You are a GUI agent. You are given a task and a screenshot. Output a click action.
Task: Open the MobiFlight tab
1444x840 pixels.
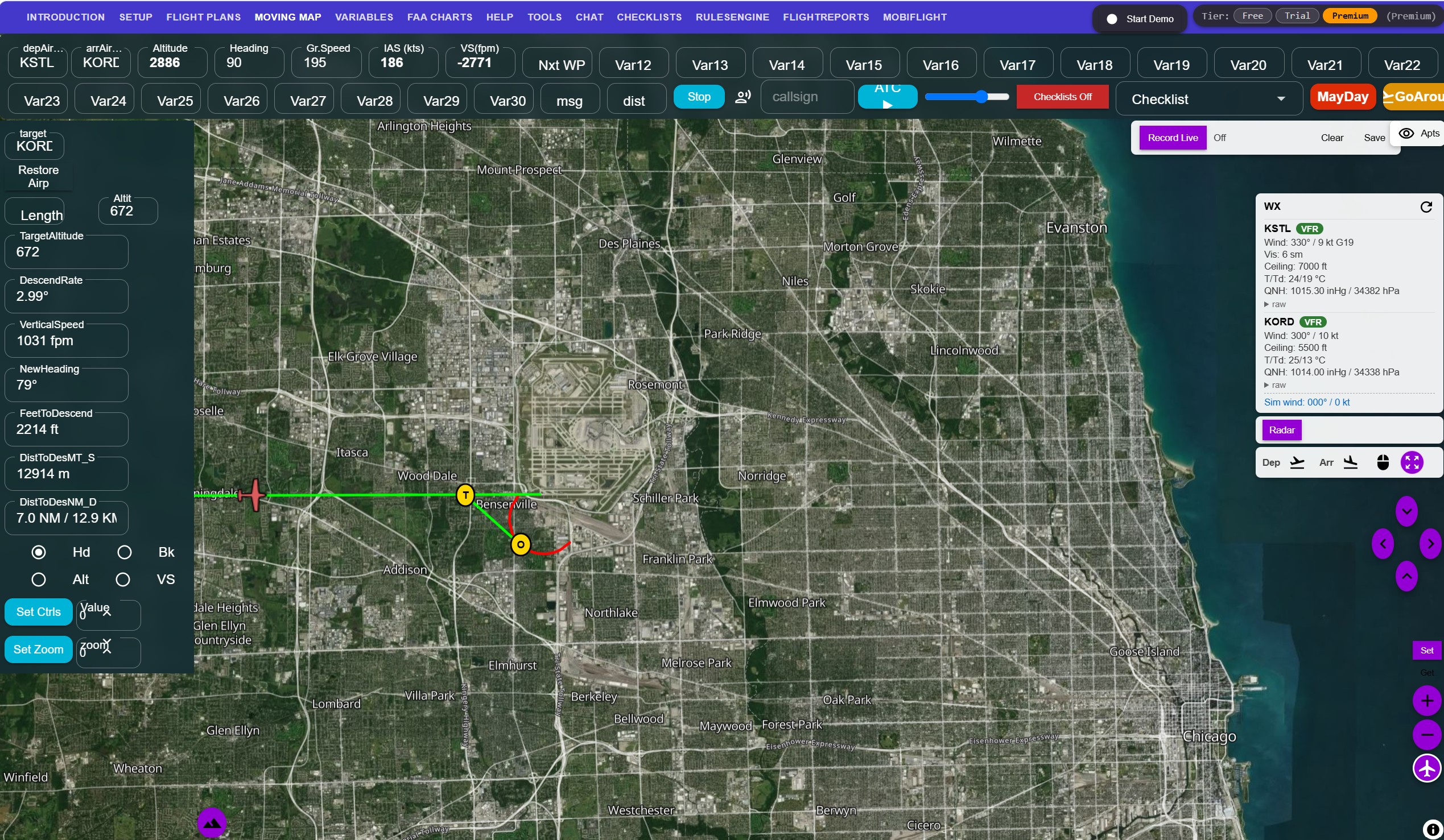pos(914,17)
